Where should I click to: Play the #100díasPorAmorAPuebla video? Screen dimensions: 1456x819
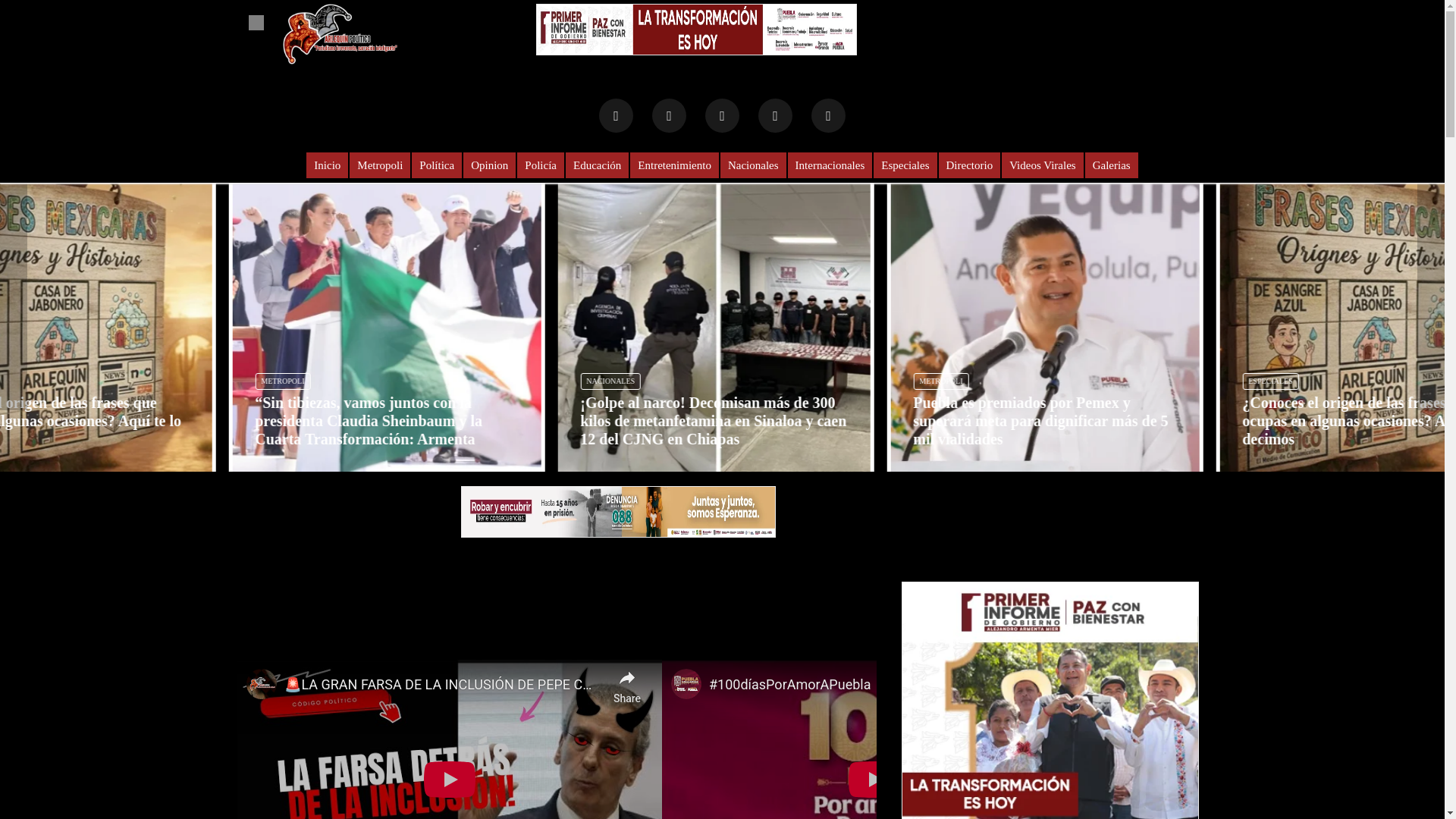point(862,780)
